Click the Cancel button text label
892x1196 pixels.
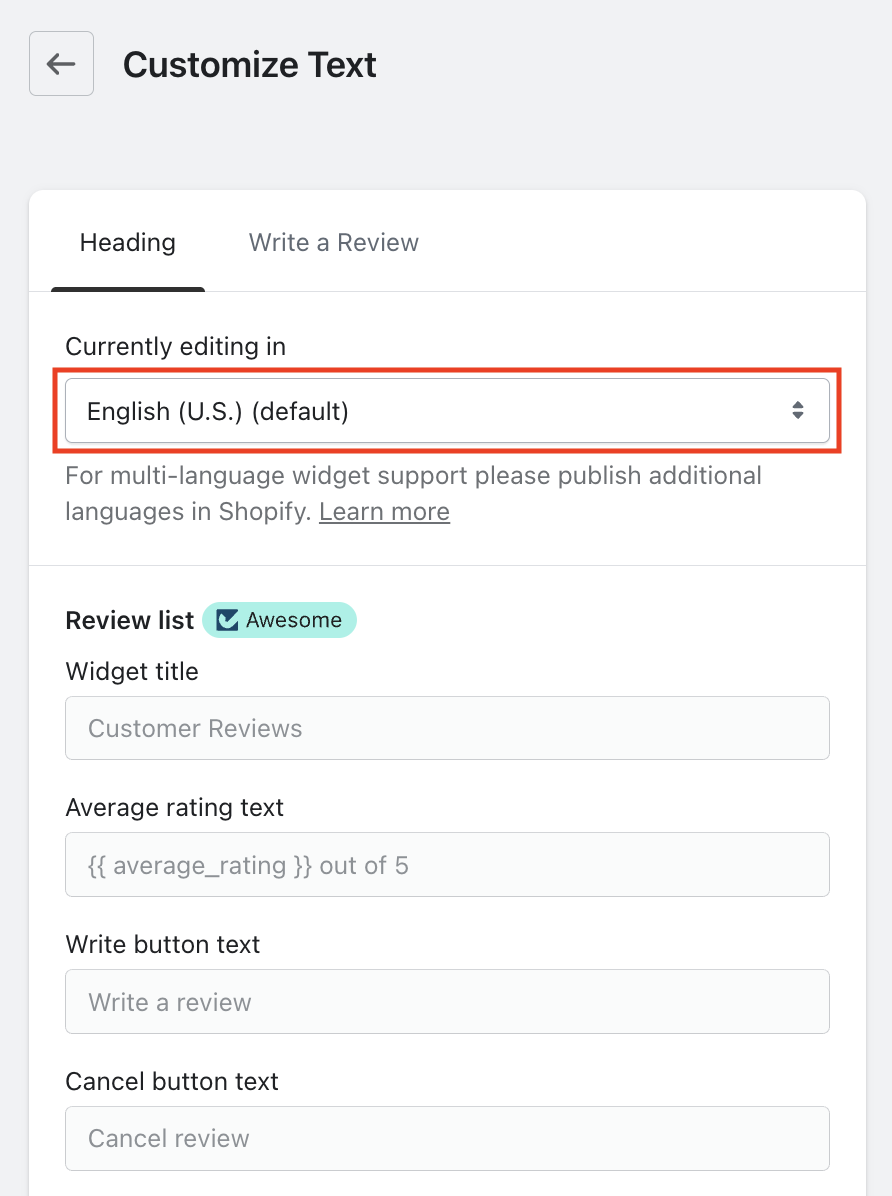(x=172, y=1082)
